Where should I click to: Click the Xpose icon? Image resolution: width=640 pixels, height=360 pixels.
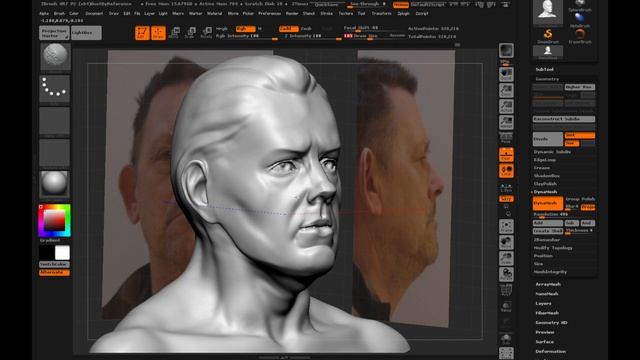click(x=506, y=353)
